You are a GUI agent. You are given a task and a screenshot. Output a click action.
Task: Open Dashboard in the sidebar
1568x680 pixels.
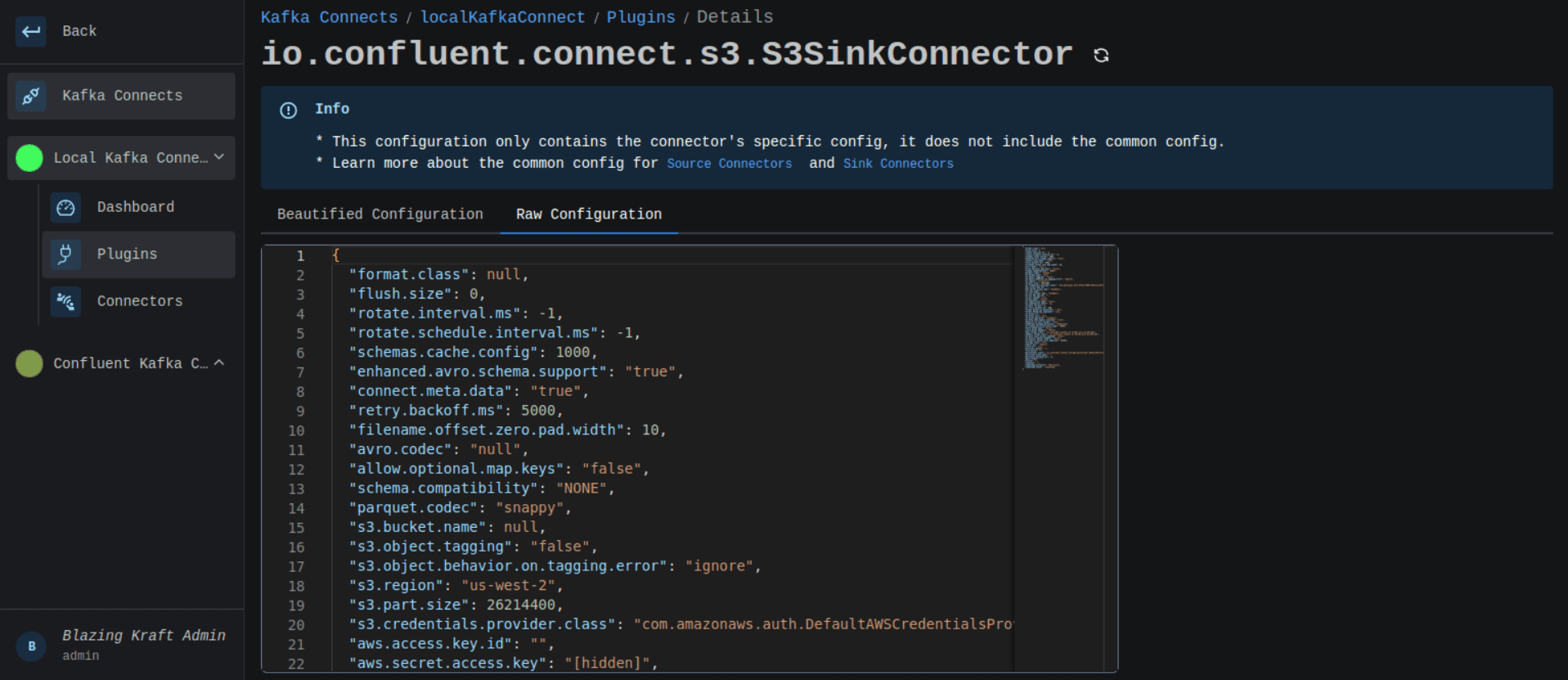pyautogui.click(x=138, y=208)
